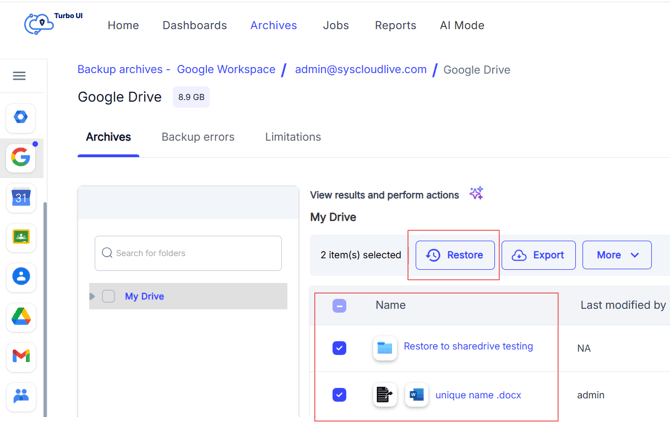Open Google Contacts icon in sidebar
670x422 pixels.
21,276
